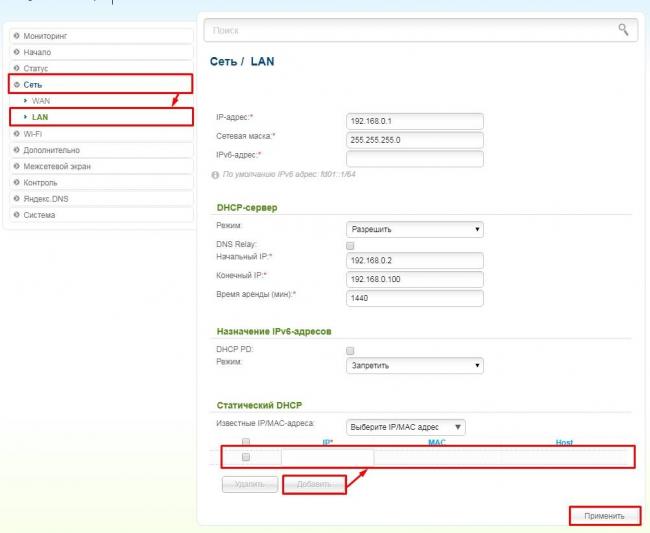Click the Сеть / LAN page heading

(242, 61)
